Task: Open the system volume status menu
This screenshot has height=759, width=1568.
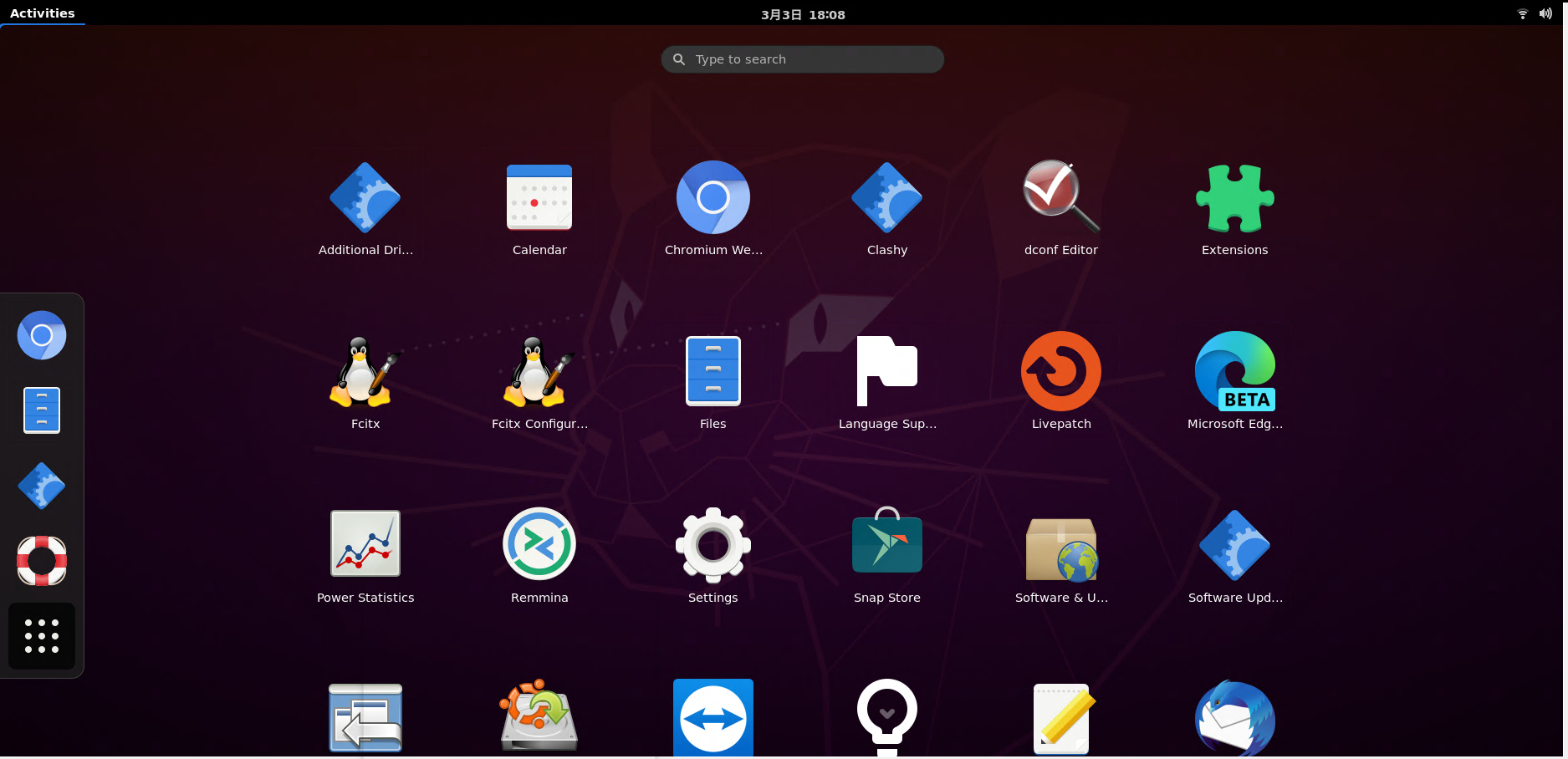Action: (x=1545, y=13)
